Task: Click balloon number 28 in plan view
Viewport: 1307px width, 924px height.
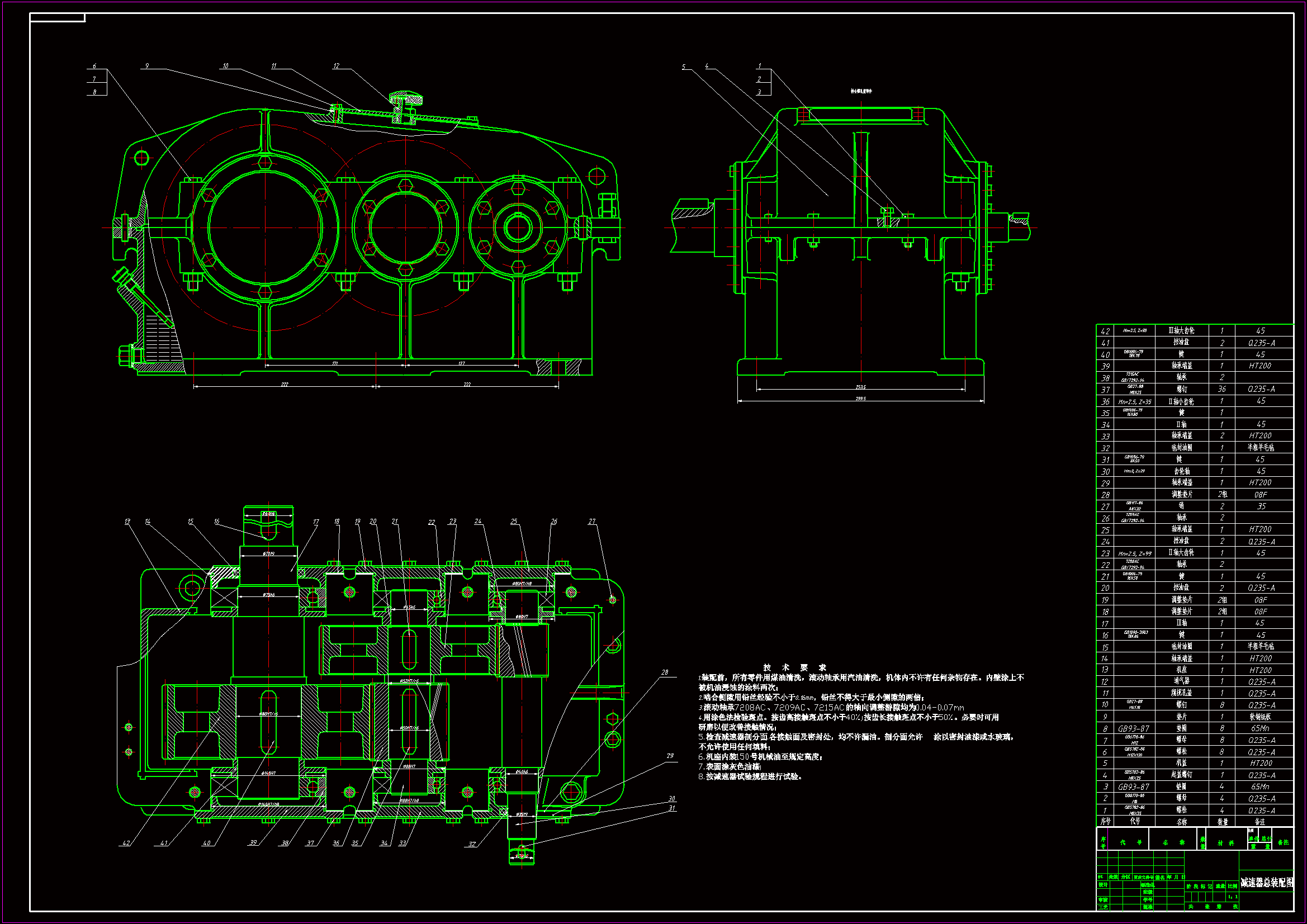Action: pyautogui.click(x=665, y=672)
